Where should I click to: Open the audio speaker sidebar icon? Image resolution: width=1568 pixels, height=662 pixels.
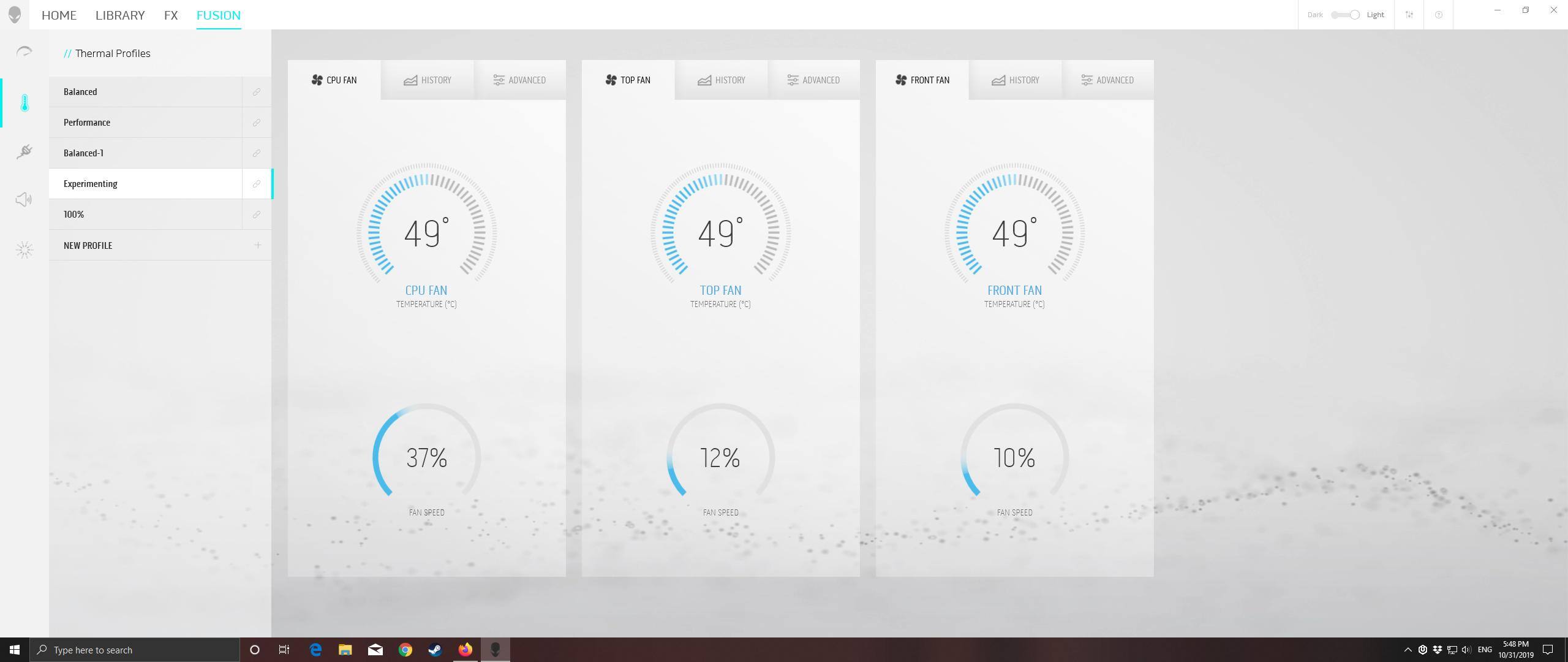24,200
